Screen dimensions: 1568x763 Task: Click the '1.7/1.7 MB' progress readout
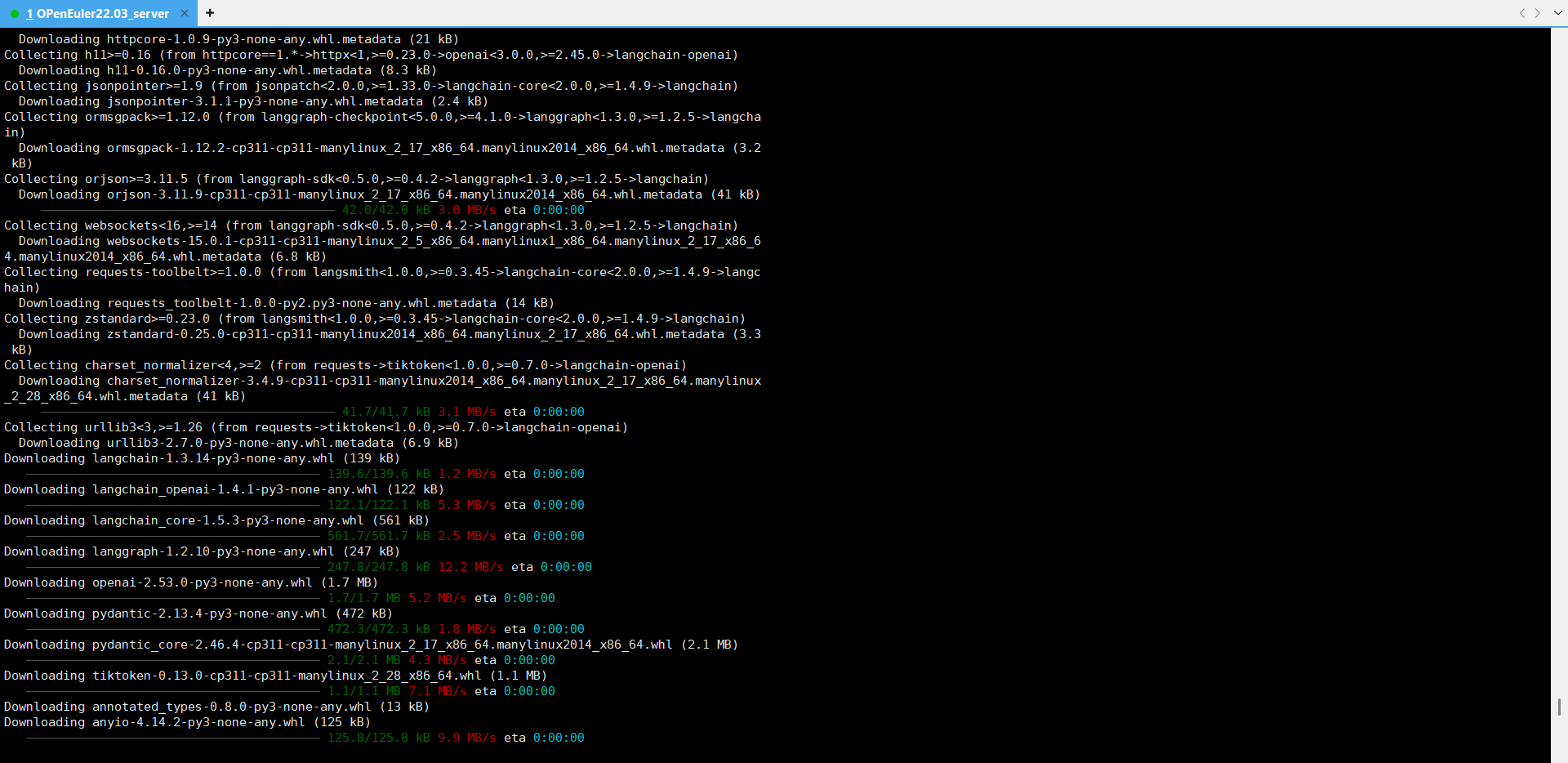tap(363, 598)
